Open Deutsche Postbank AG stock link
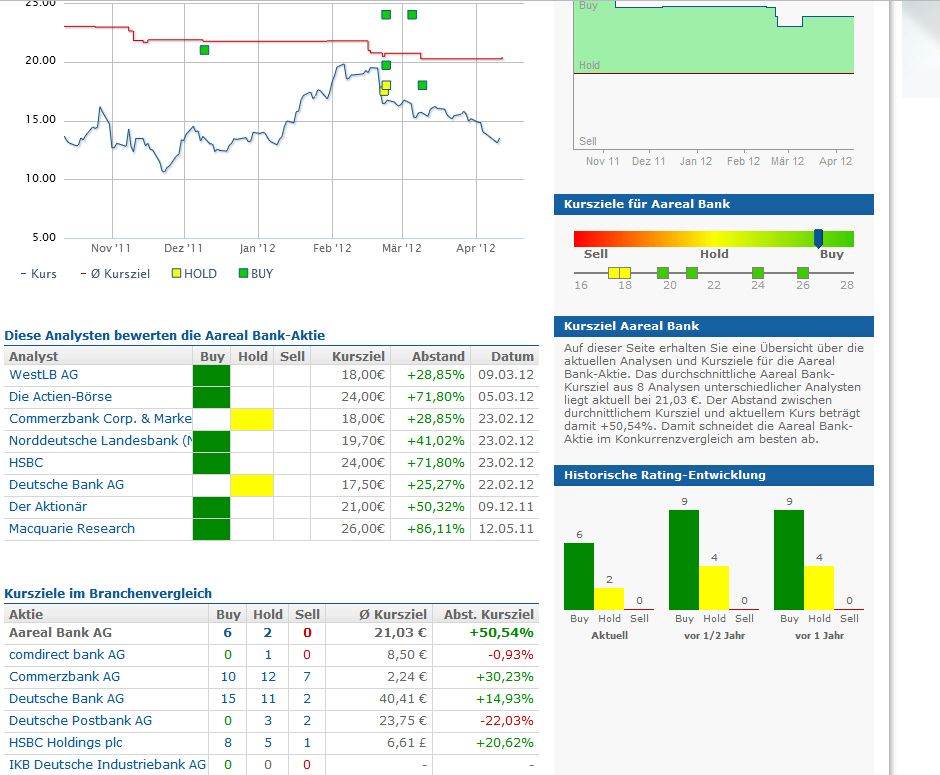The image size is (940, 775). pyautogui.click(x=80, y=720)
